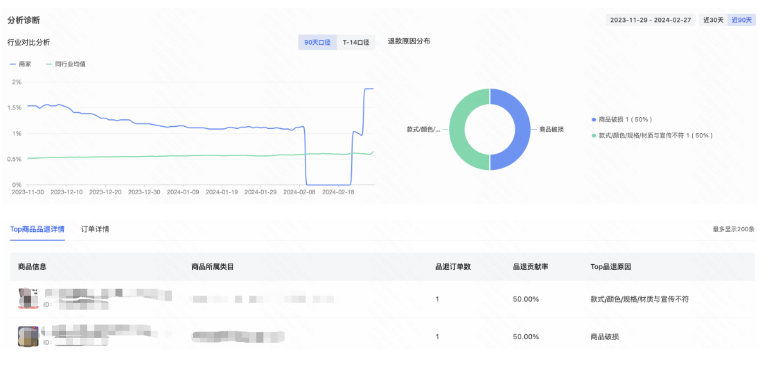Screen dimensions: 775x368
Task: Click the 2% y-axis label
Action: pyautogui.click(x=17, y=82)
